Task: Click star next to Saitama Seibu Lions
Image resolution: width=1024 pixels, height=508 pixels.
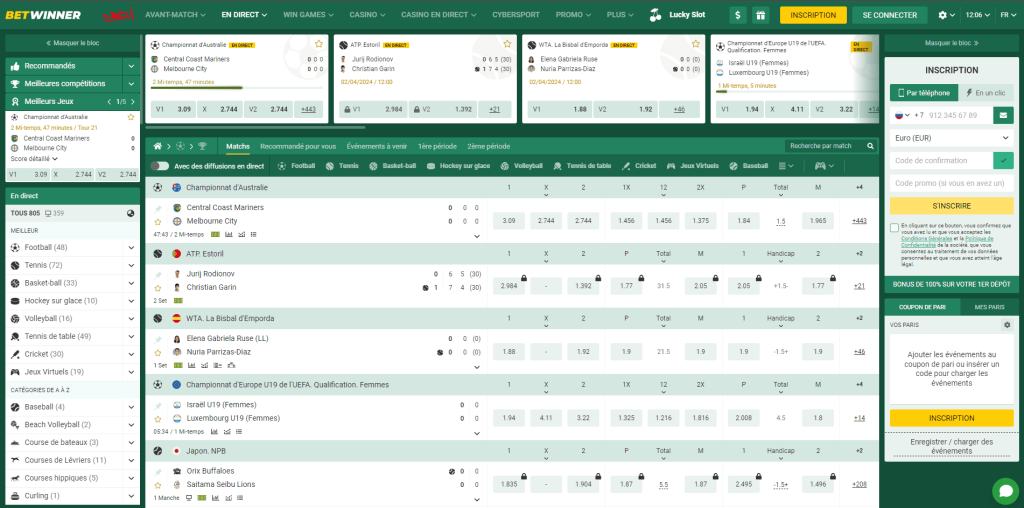Action: pos(157,485)
